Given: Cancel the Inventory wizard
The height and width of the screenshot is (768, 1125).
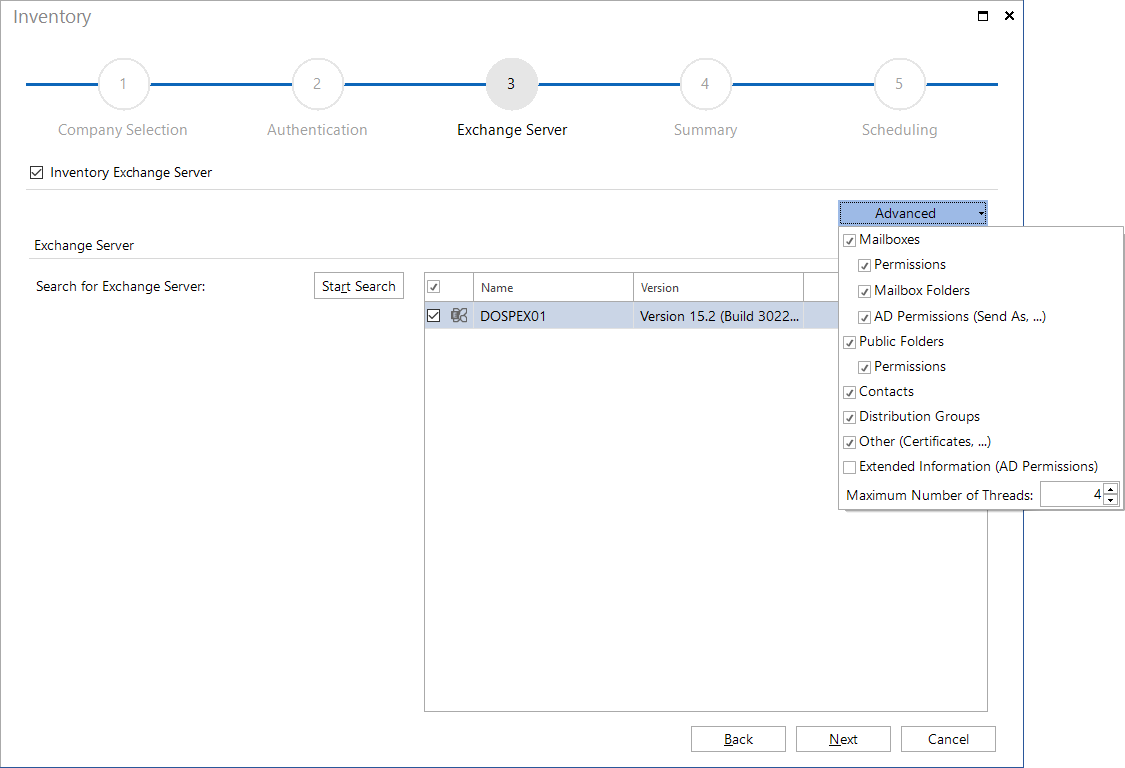Looking at the screenshot, I should coord(948,739).
